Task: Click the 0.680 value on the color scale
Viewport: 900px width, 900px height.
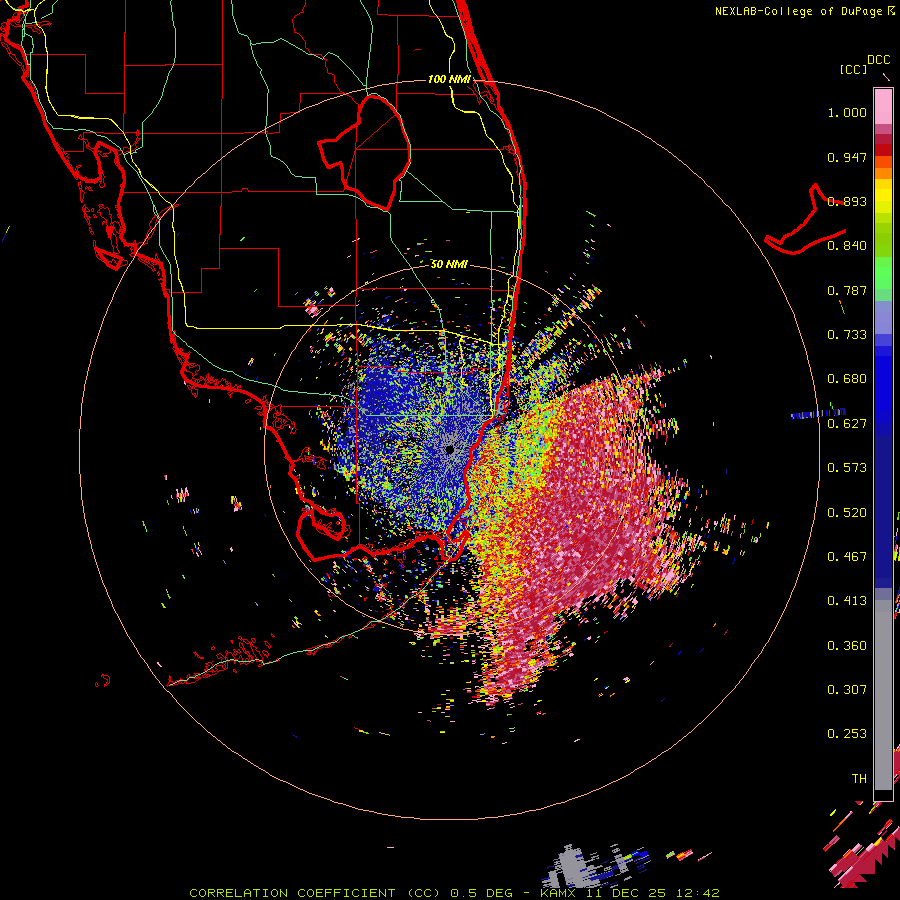Action: point(847,379)
